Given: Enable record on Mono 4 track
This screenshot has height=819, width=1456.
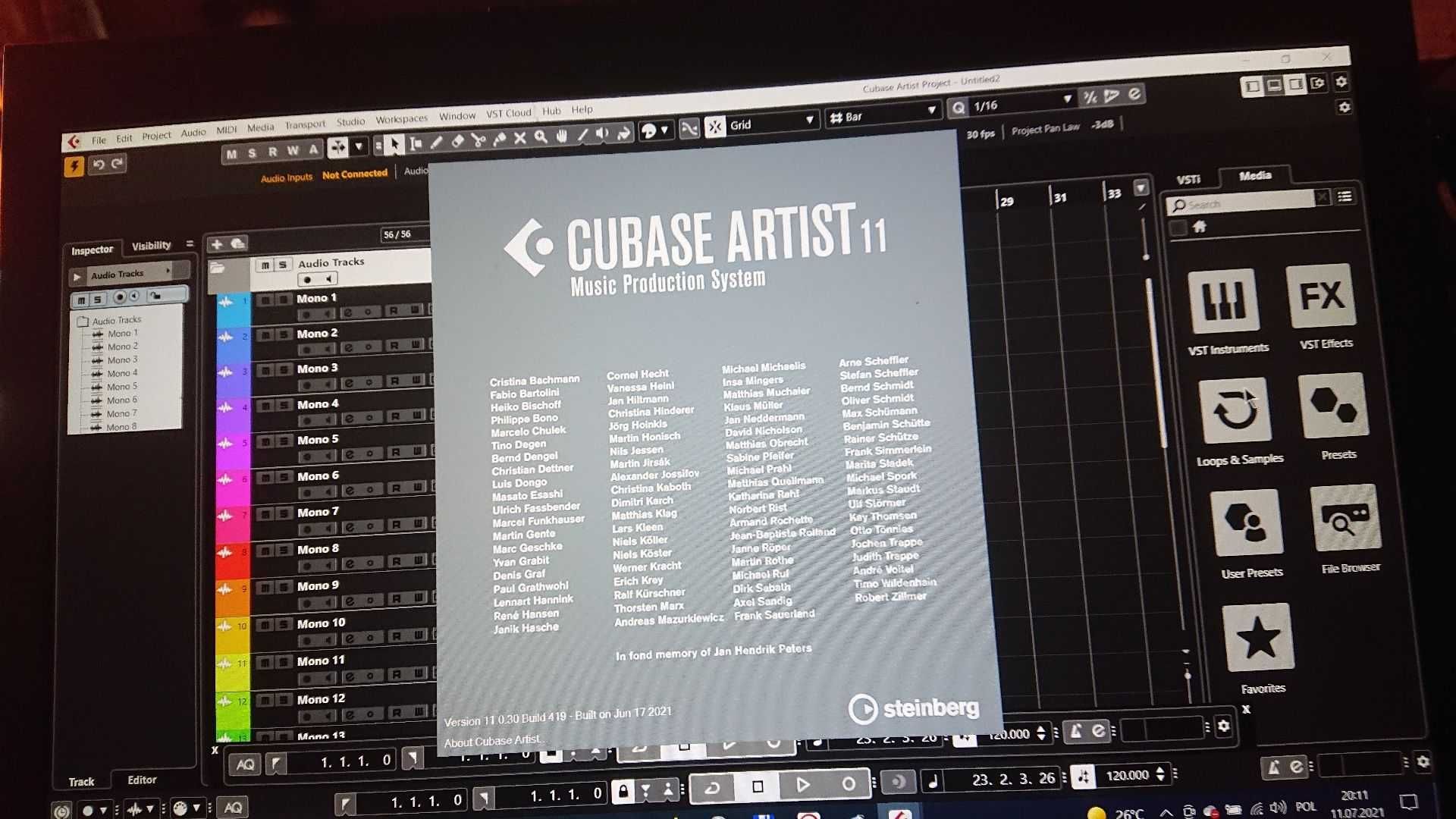Looking at the screenshot, I should [x=308, y=420].
